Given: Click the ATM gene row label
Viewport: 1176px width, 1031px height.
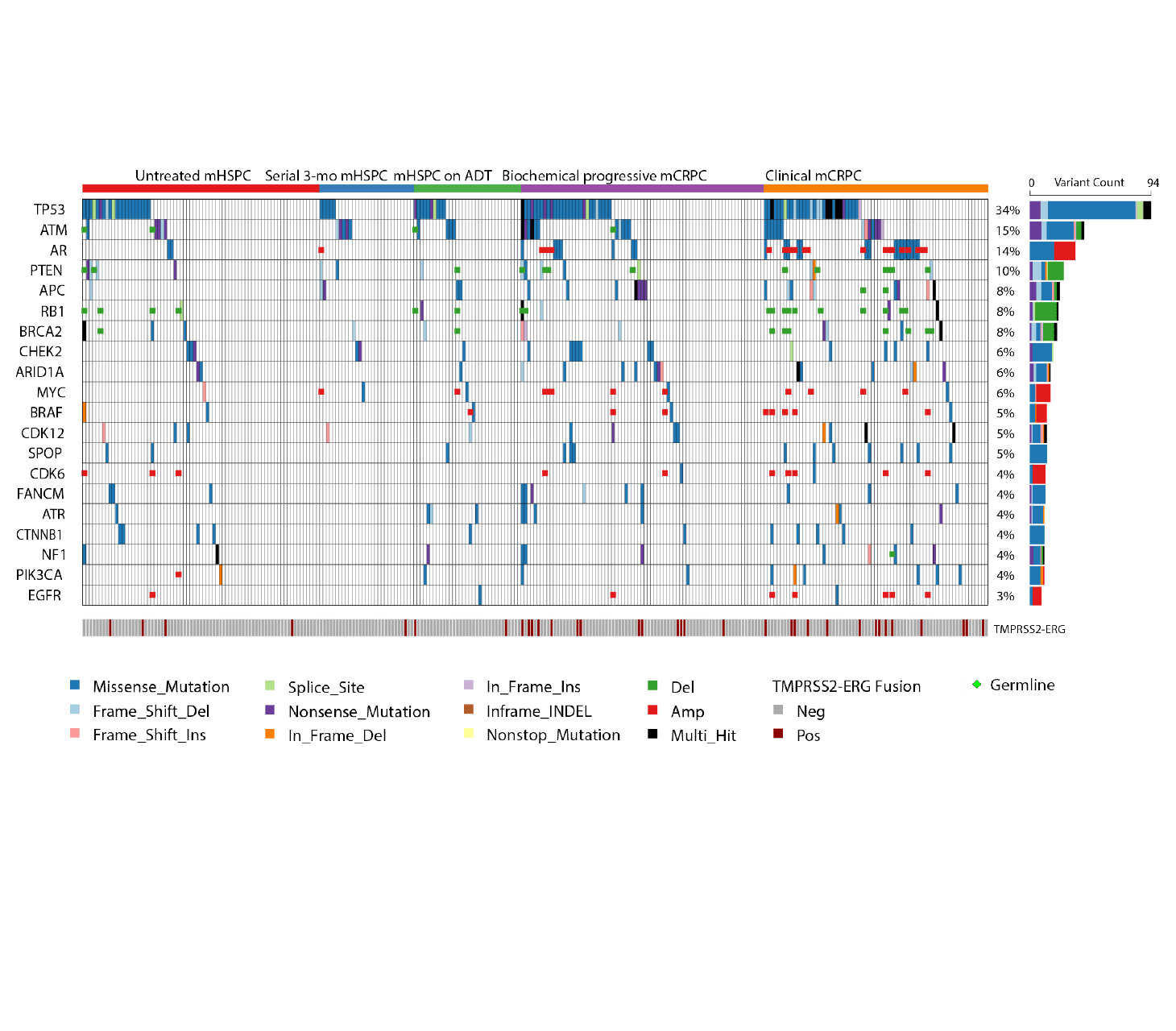Looking at the screenshot, I should coord(54,230).
